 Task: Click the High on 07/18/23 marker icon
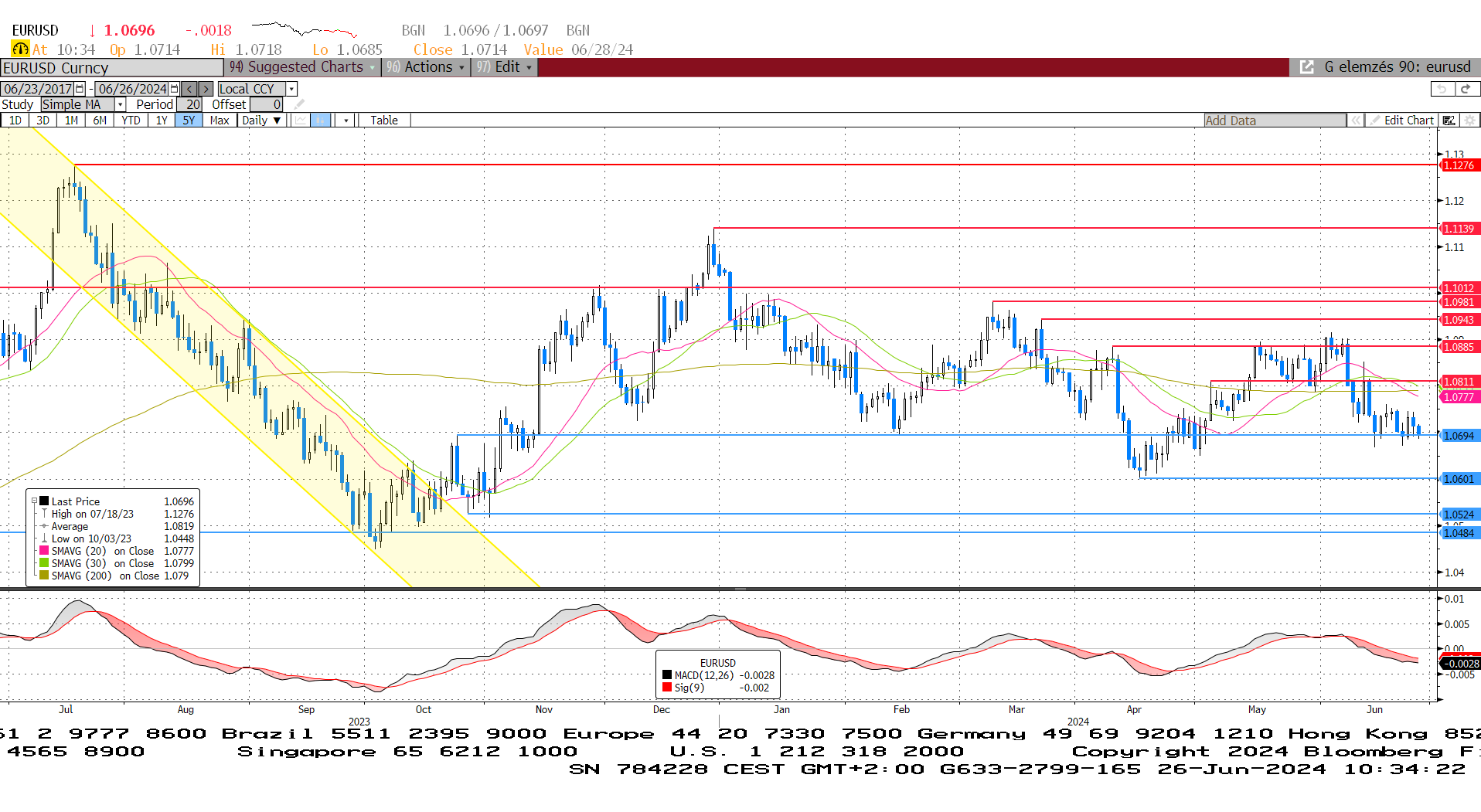tap(44, 514)
